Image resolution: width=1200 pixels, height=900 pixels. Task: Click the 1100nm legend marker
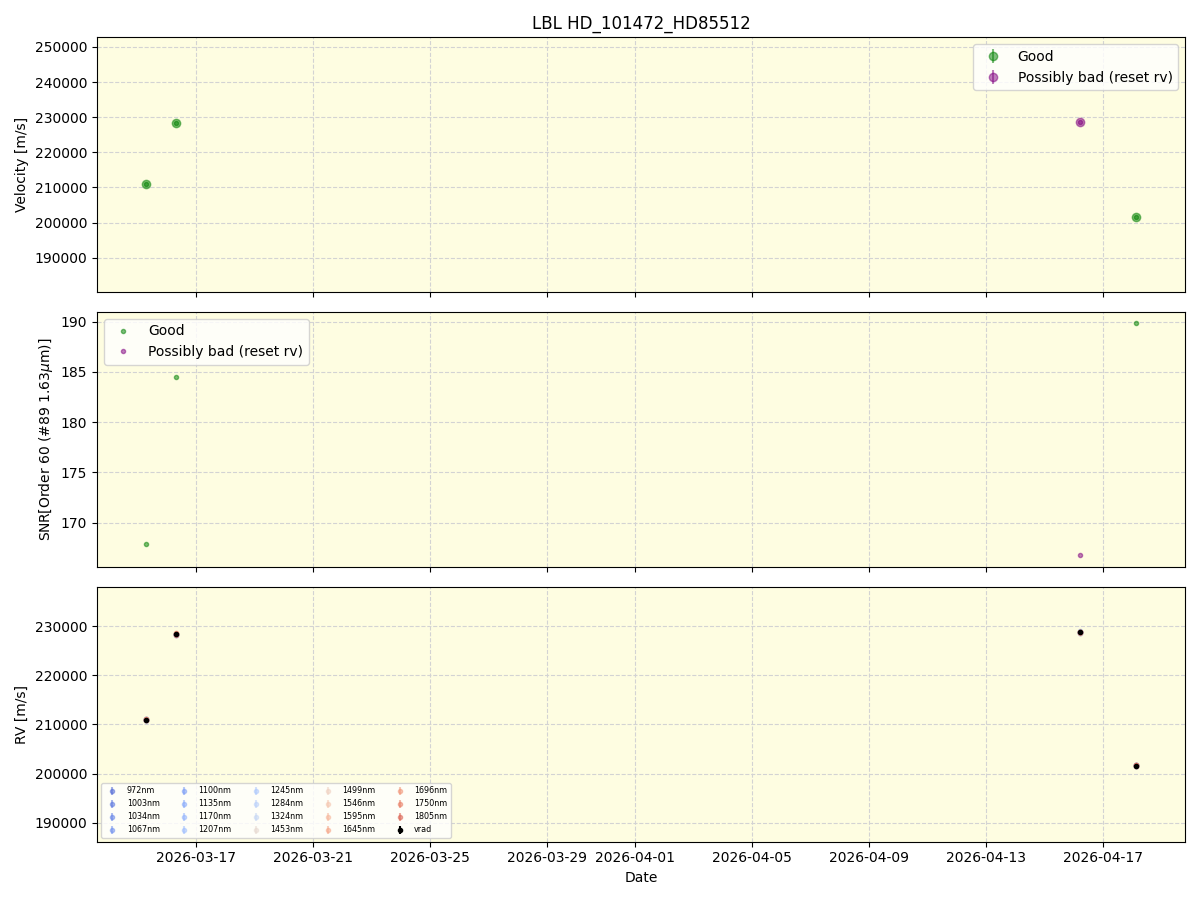(184, 791)
